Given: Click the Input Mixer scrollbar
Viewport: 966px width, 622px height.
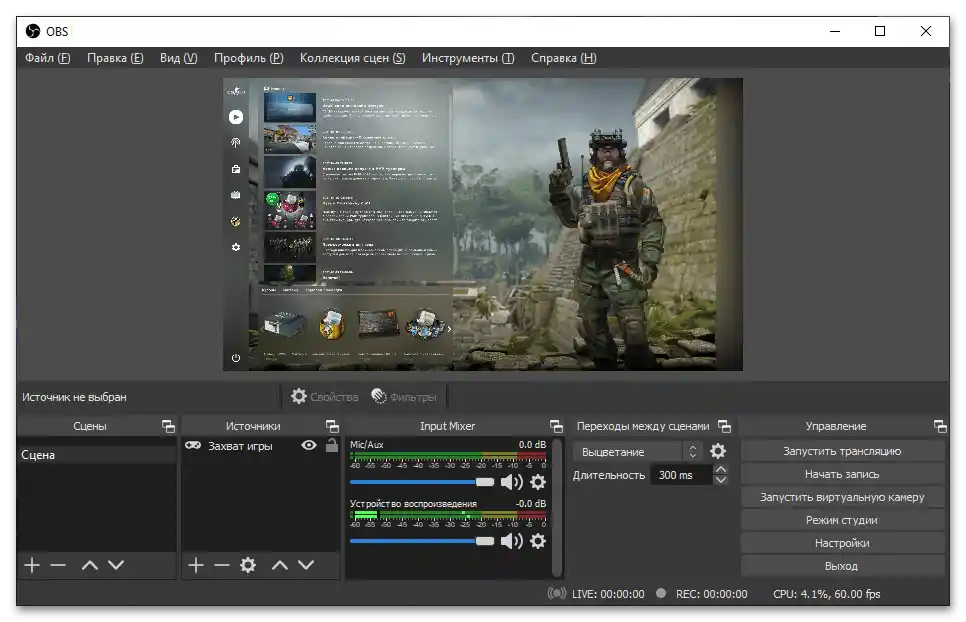Looking at the screenshot, I should [x=557, y=507].
